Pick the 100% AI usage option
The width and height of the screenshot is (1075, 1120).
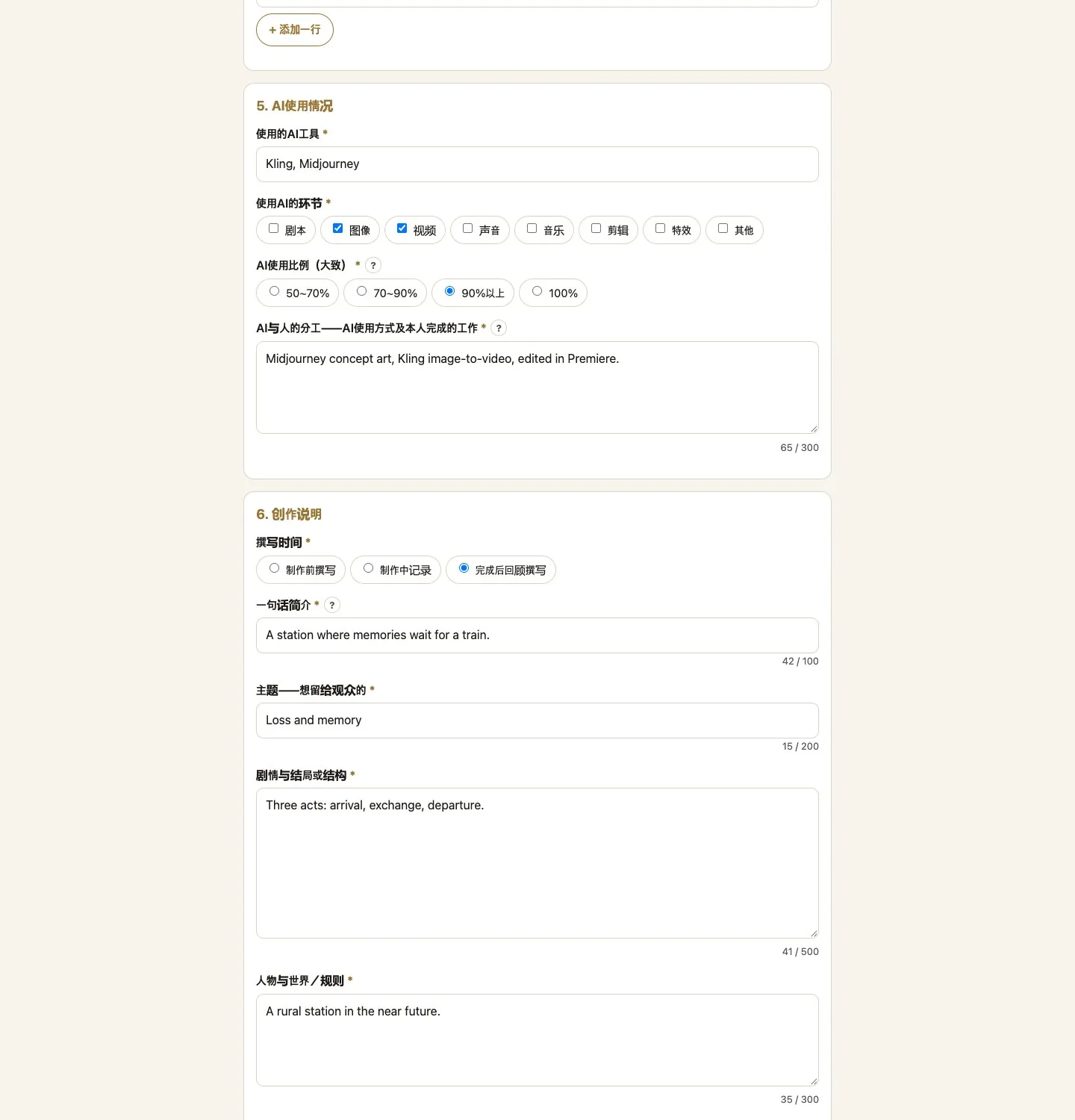537,291
